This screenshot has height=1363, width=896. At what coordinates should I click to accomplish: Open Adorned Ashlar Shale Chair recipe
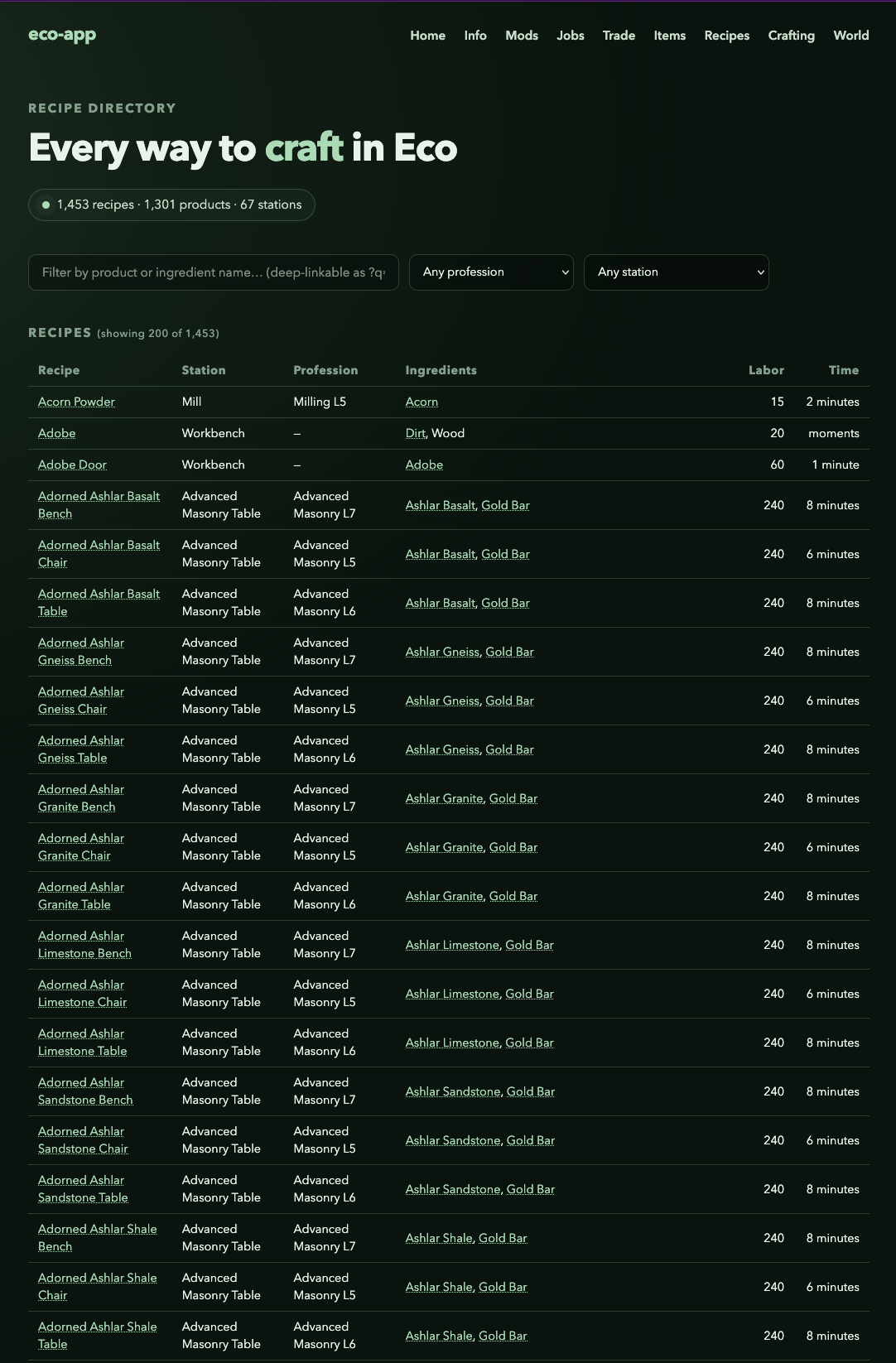point(97,1287)
